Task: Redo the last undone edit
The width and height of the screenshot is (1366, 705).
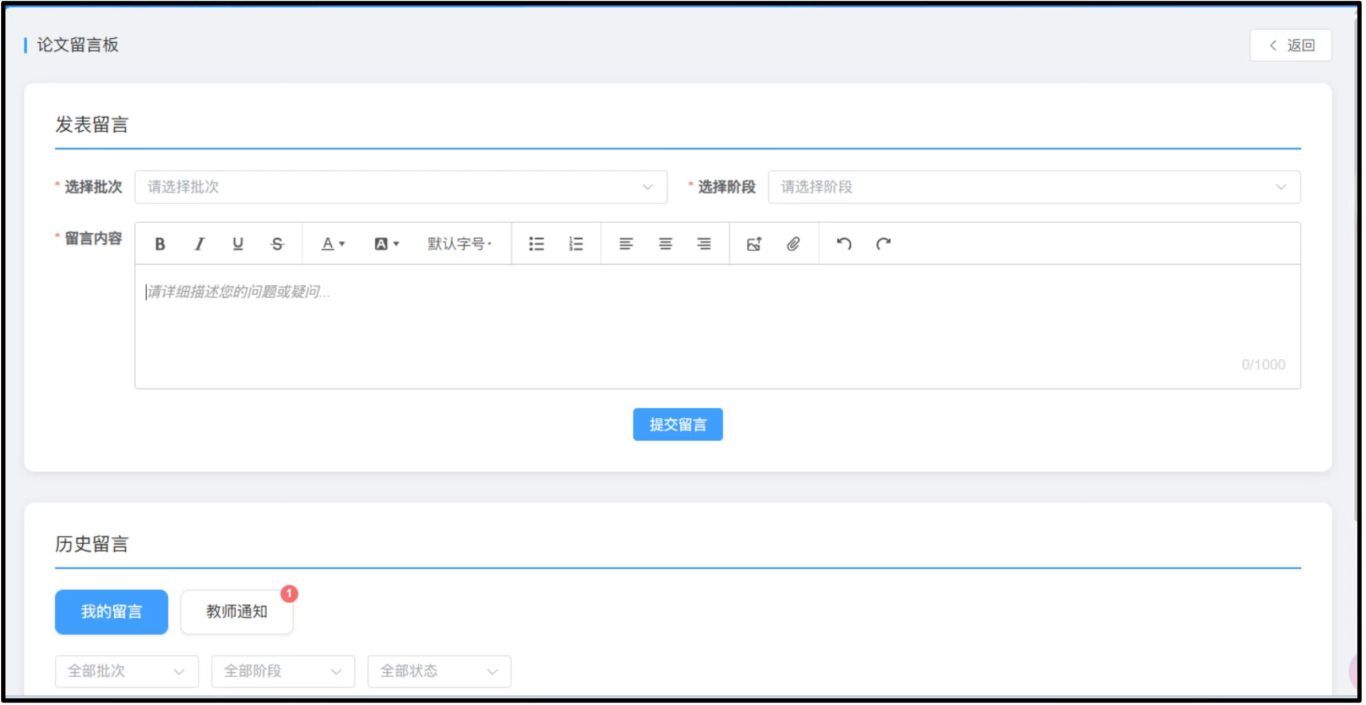Action: [883, 244]
